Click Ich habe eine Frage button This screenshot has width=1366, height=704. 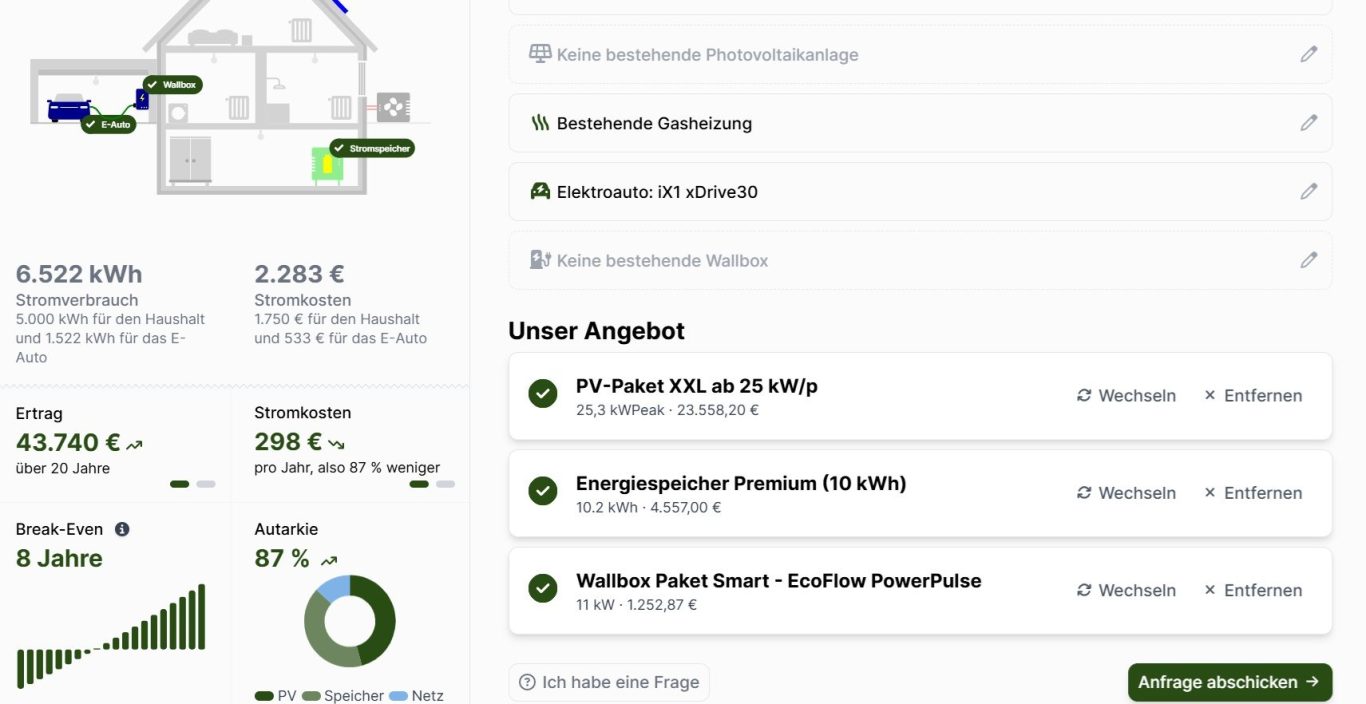pos(609,682)
